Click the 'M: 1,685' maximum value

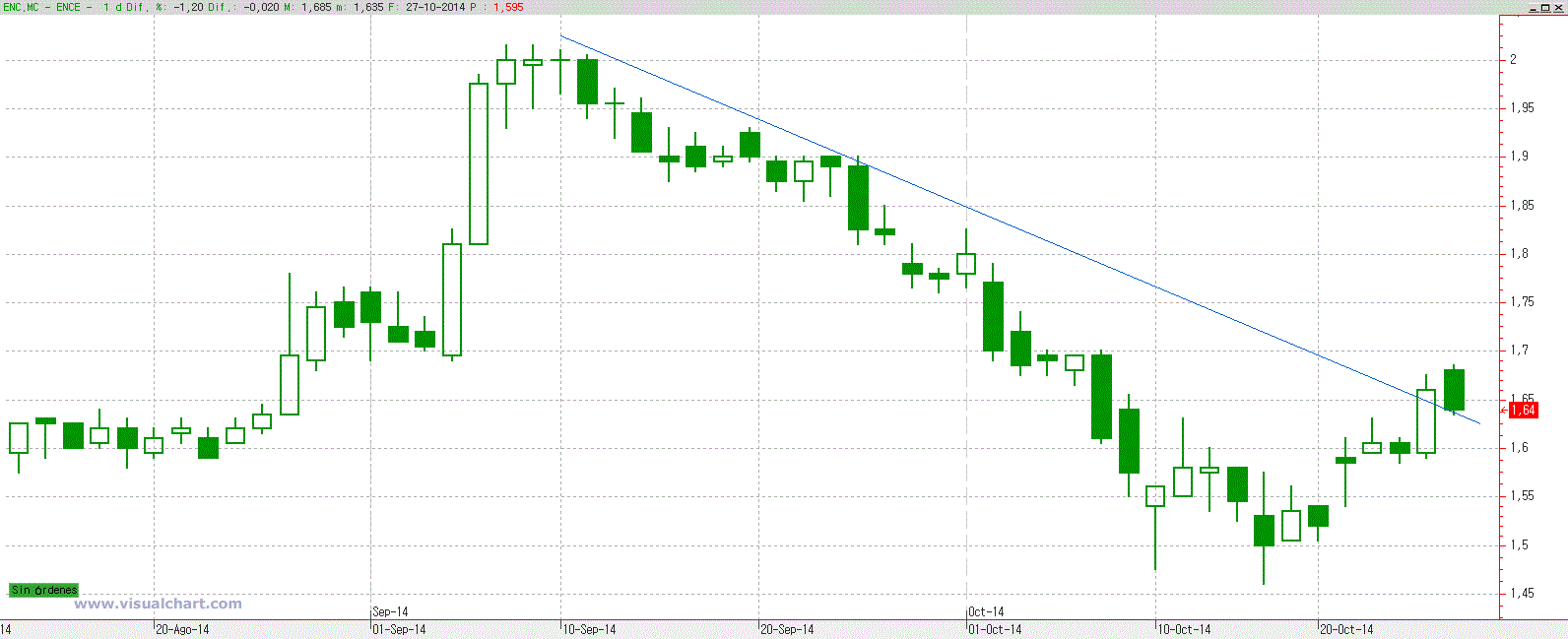[306, 7]
